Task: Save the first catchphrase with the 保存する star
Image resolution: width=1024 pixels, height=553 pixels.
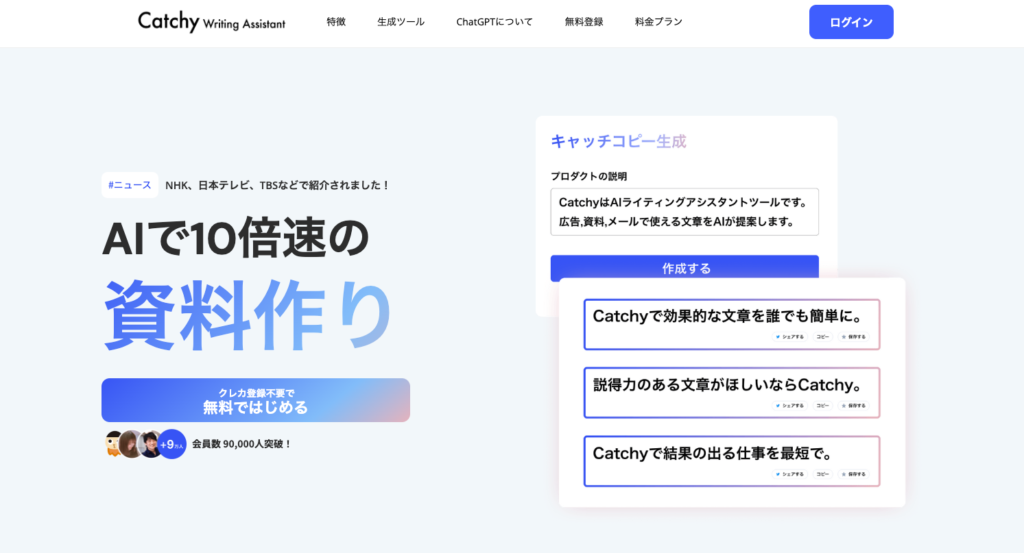Action: (x=854, y=337)
